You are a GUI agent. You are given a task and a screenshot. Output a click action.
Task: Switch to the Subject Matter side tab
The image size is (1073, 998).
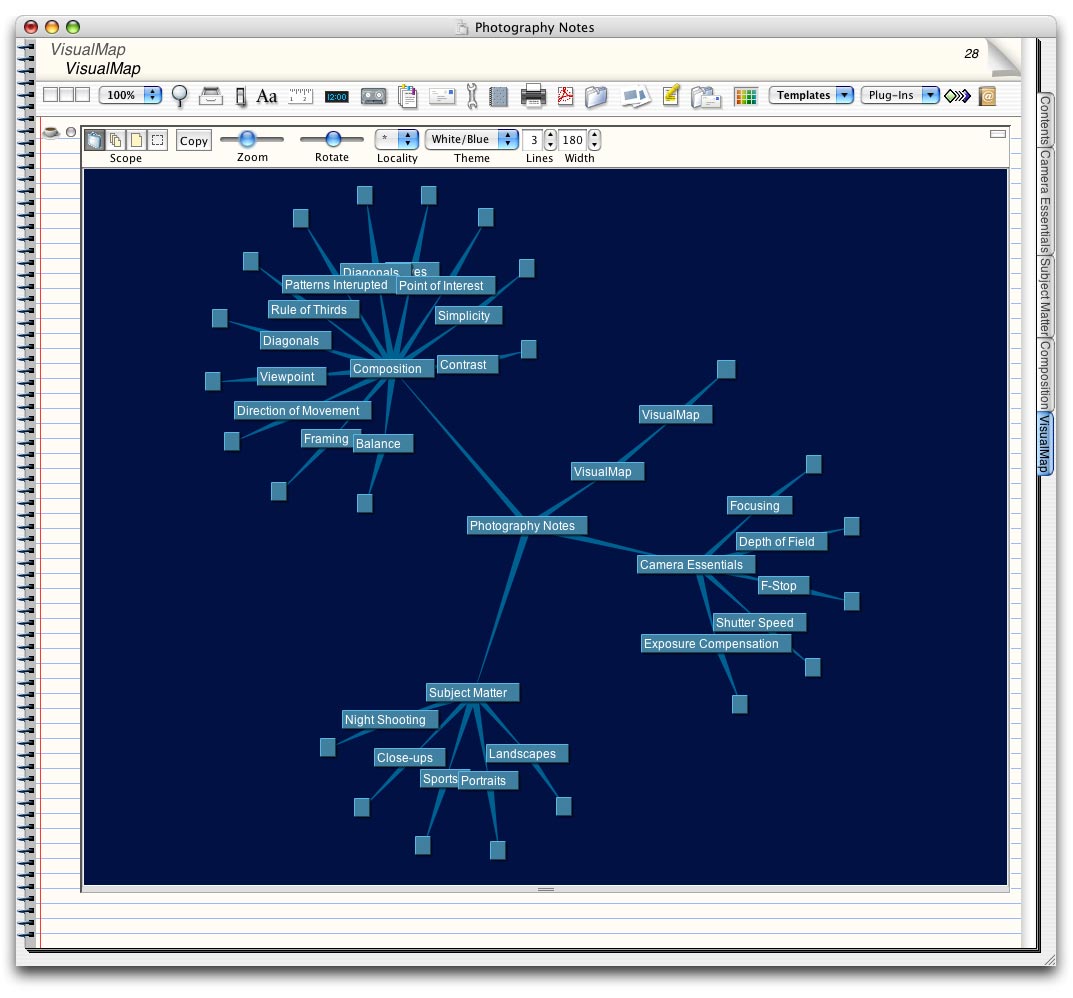1045,296
